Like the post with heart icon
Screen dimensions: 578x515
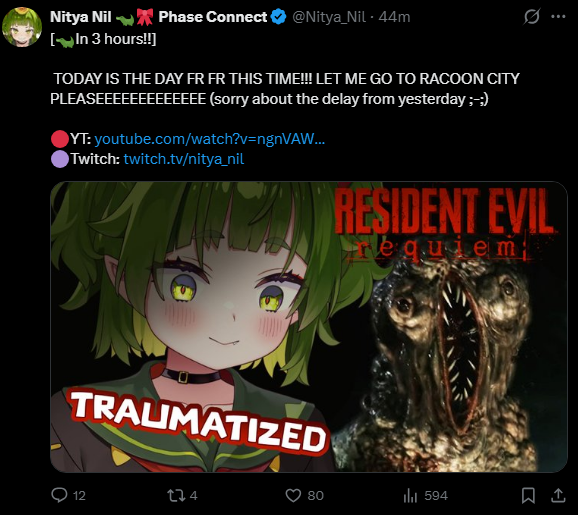click(x=293, y=495)
